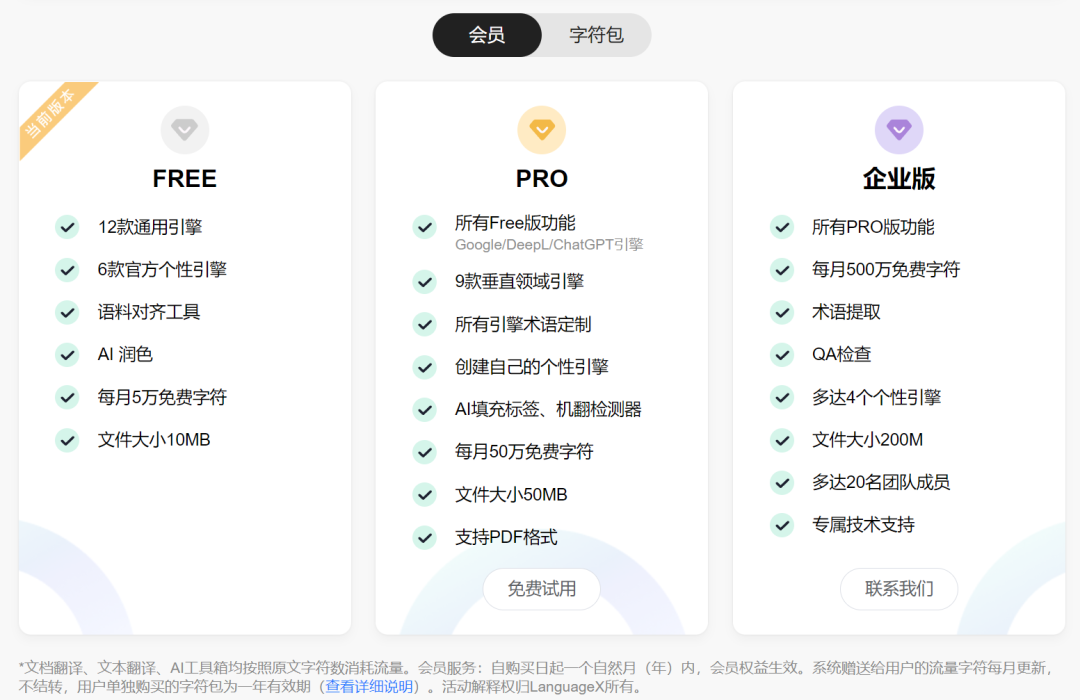Viewport: 1080px width, 700px height.
Task: Switch to the 字符包 tab
Action: coord(596,35)
